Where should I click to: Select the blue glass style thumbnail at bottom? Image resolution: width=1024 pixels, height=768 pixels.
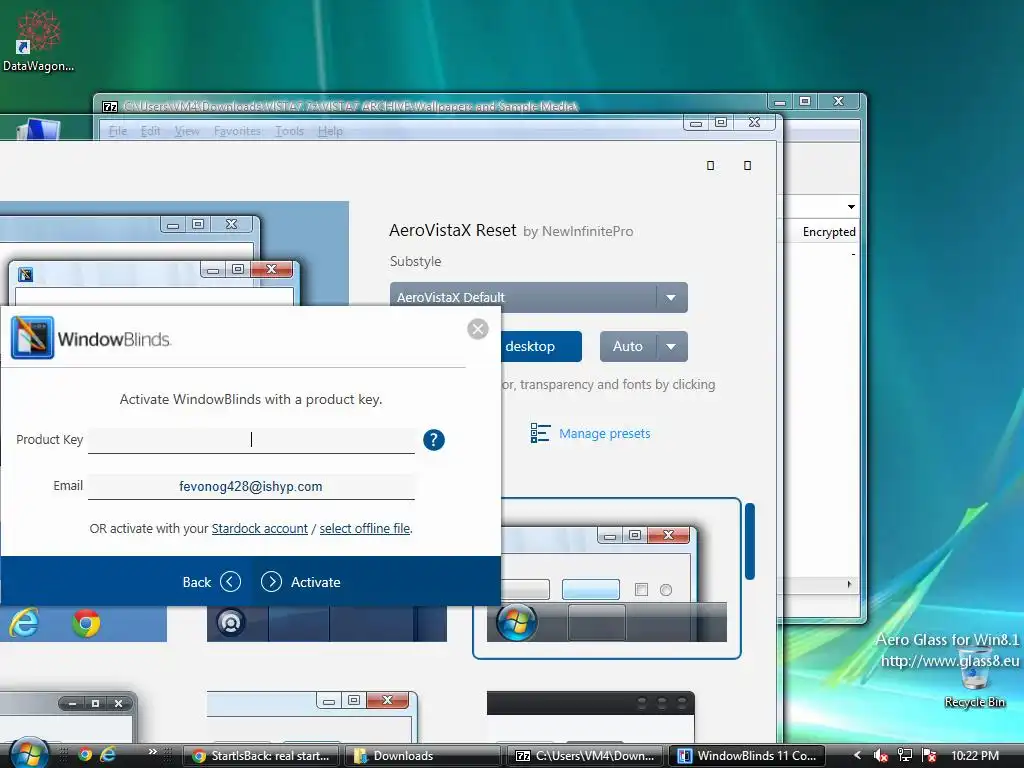coord(312,716)
